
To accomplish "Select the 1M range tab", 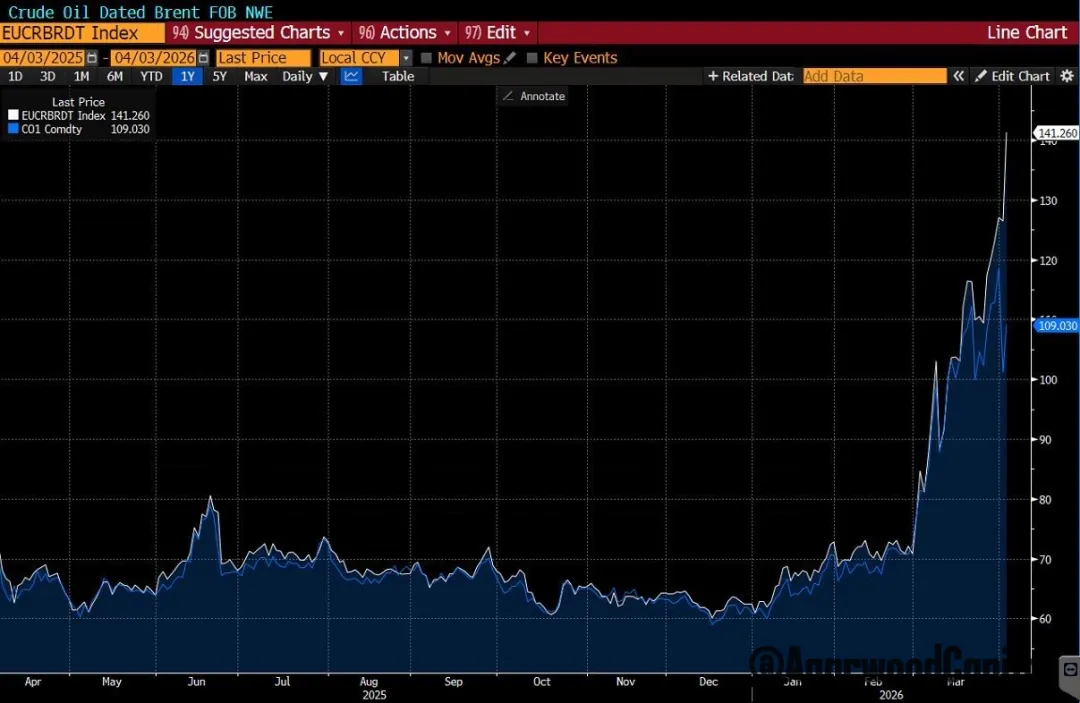I will (81, 76).
